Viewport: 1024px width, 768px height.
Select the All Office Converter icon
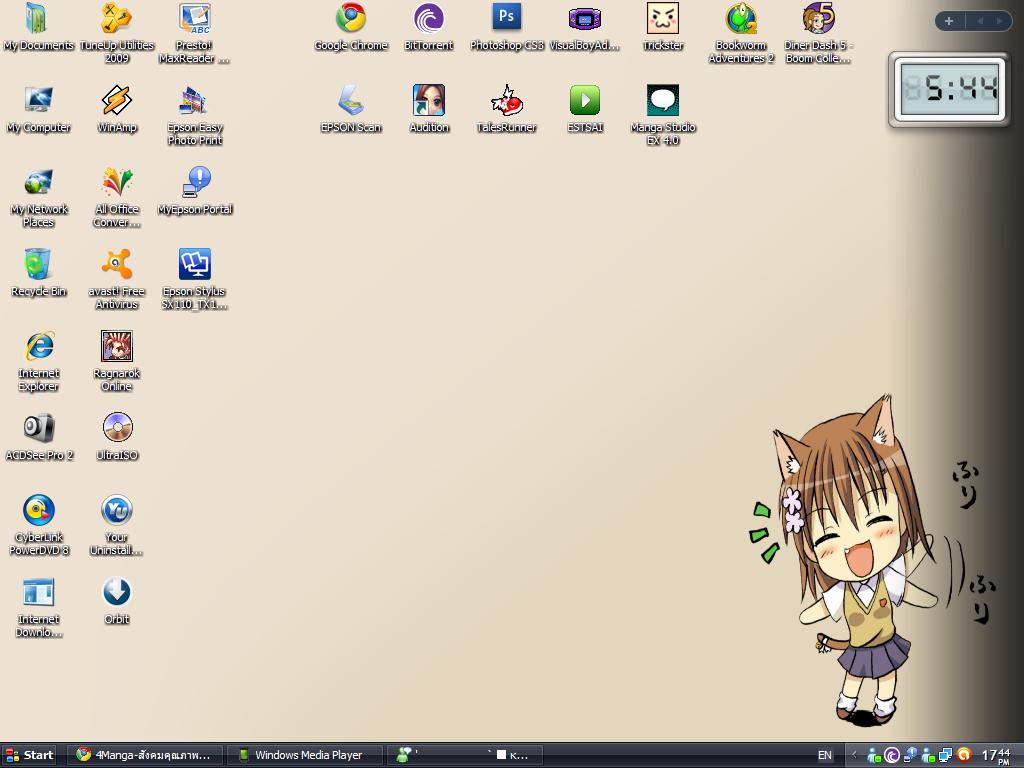117,197
